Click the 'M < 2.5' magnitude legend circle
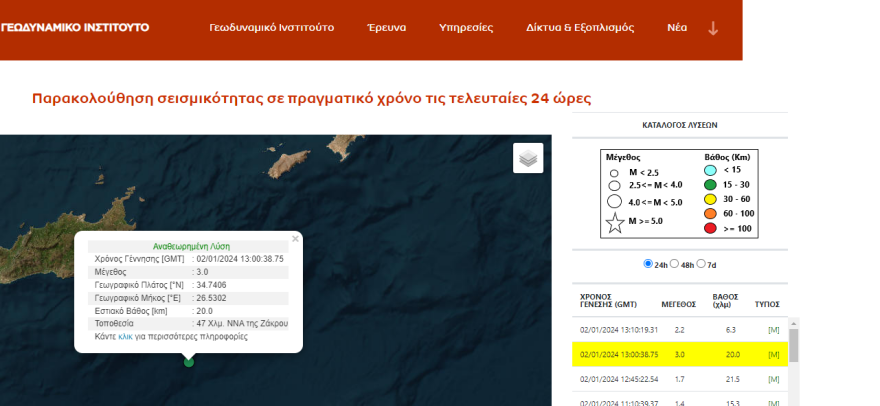The height and width of the screenshot is (406, 880). coord(614,174)
